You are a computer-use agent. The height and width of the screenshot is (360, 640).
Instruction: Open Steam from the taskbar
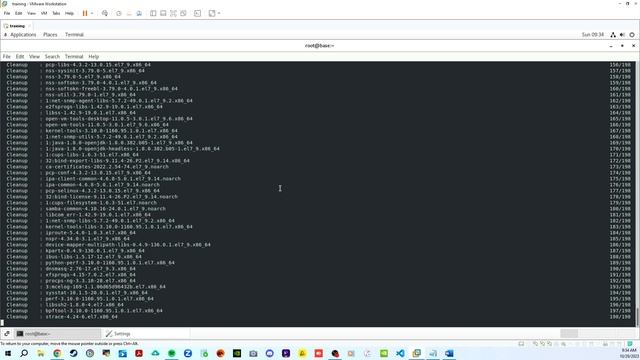(73, 353)
